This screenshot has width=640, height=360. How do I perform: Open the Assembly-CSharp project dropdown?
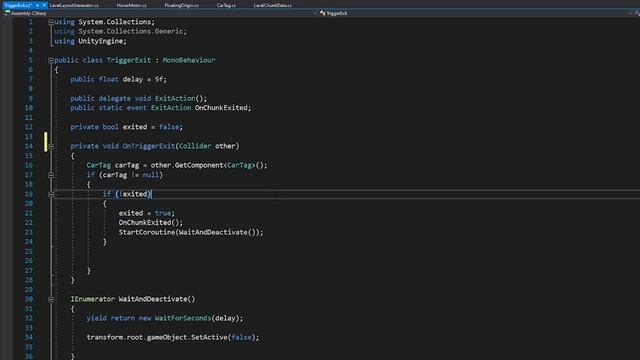pos(315,13)
